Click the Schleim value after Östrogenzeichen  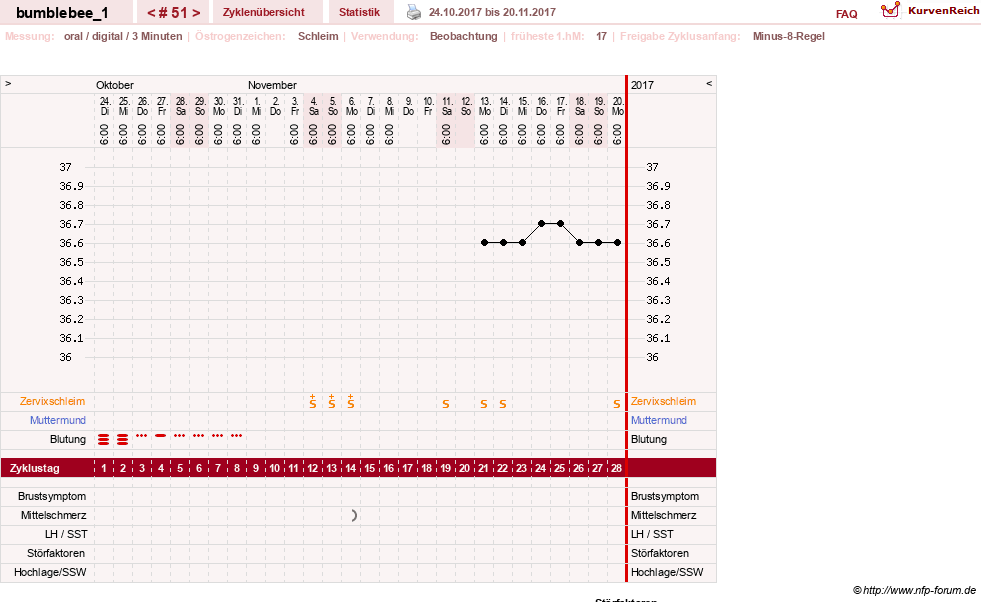[x=318, y=36]
